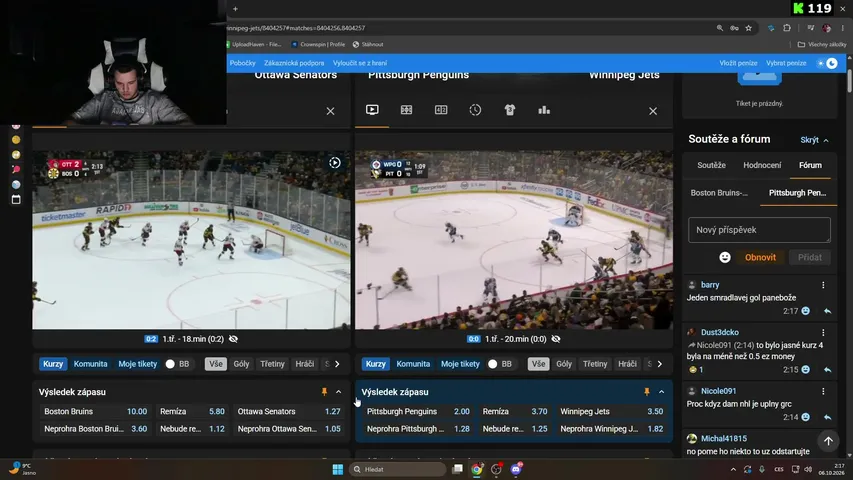Open the scoreboard view icon
853x480 pixels.
point(441,110)
